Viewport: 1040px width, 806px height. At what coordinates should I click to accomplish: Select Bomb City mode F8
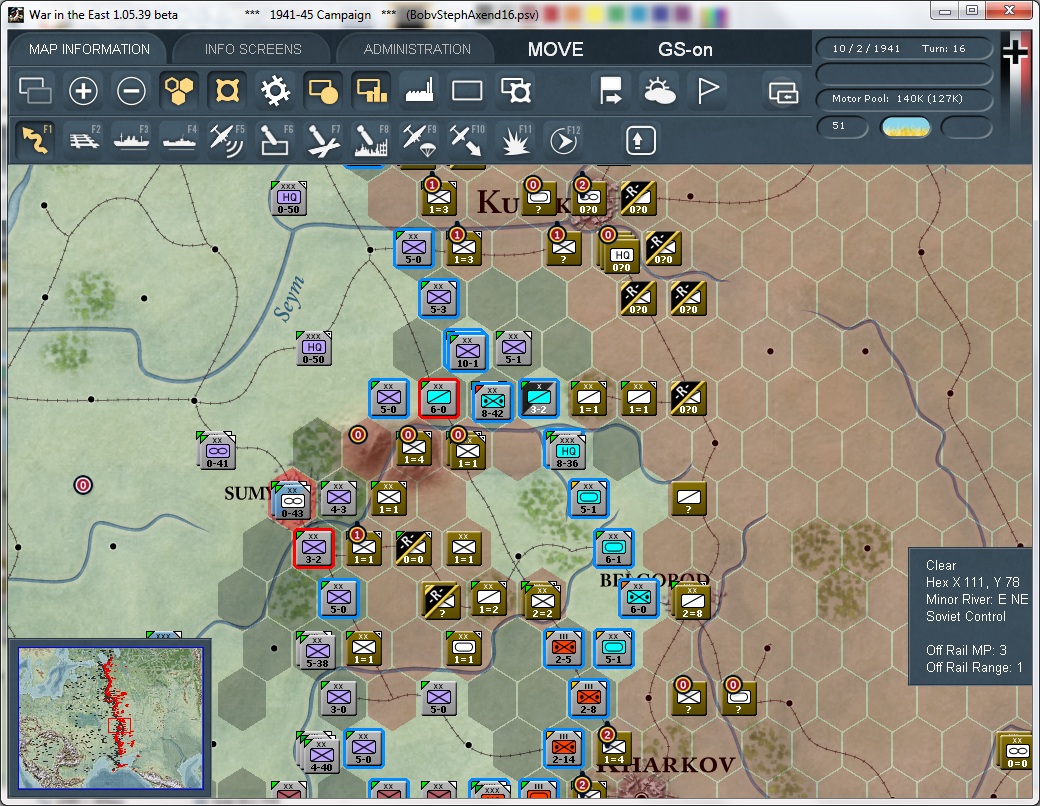pos(371,139)
